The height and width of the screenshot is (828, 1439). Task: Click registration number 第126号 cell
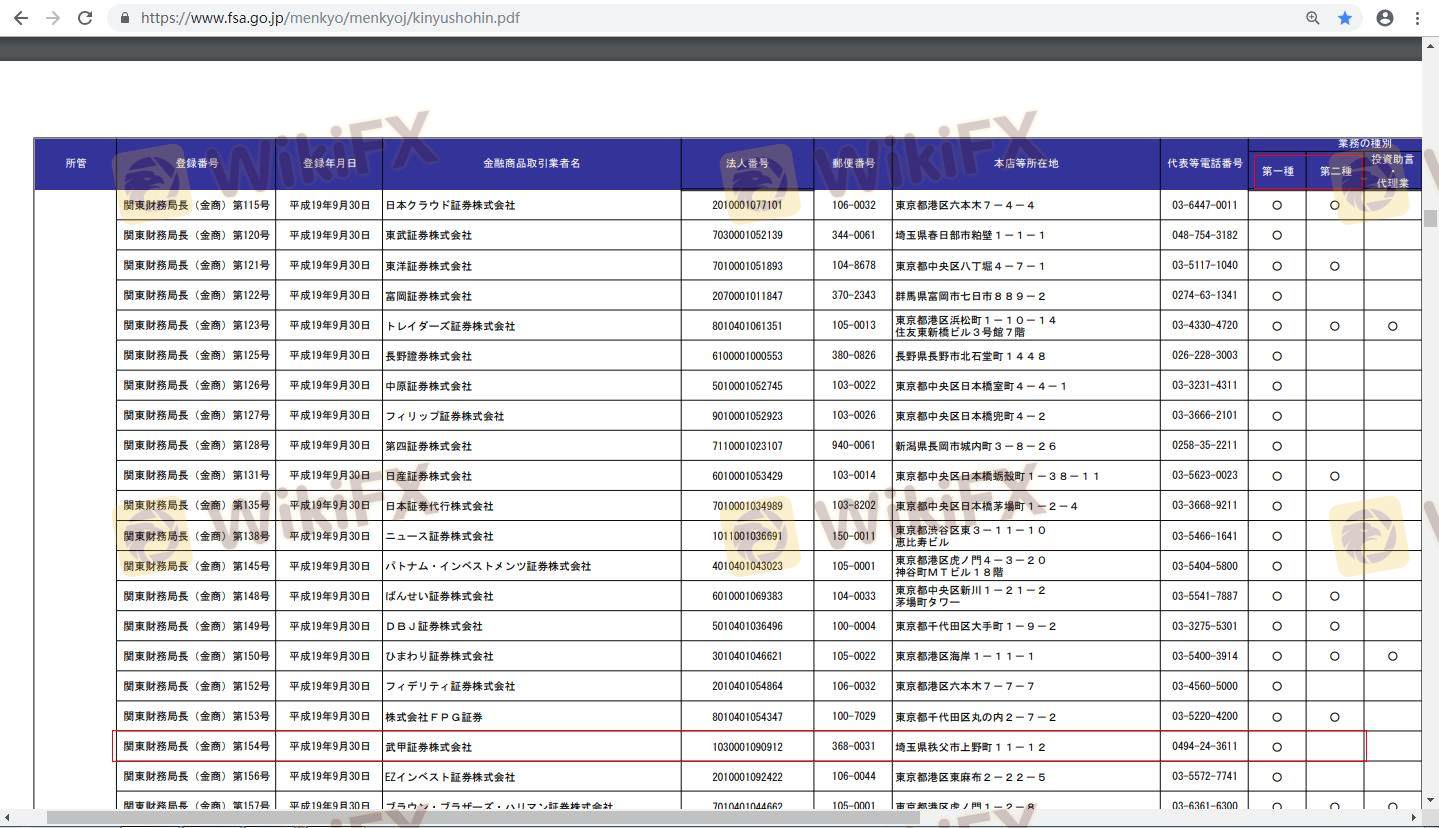click(196, 386)
